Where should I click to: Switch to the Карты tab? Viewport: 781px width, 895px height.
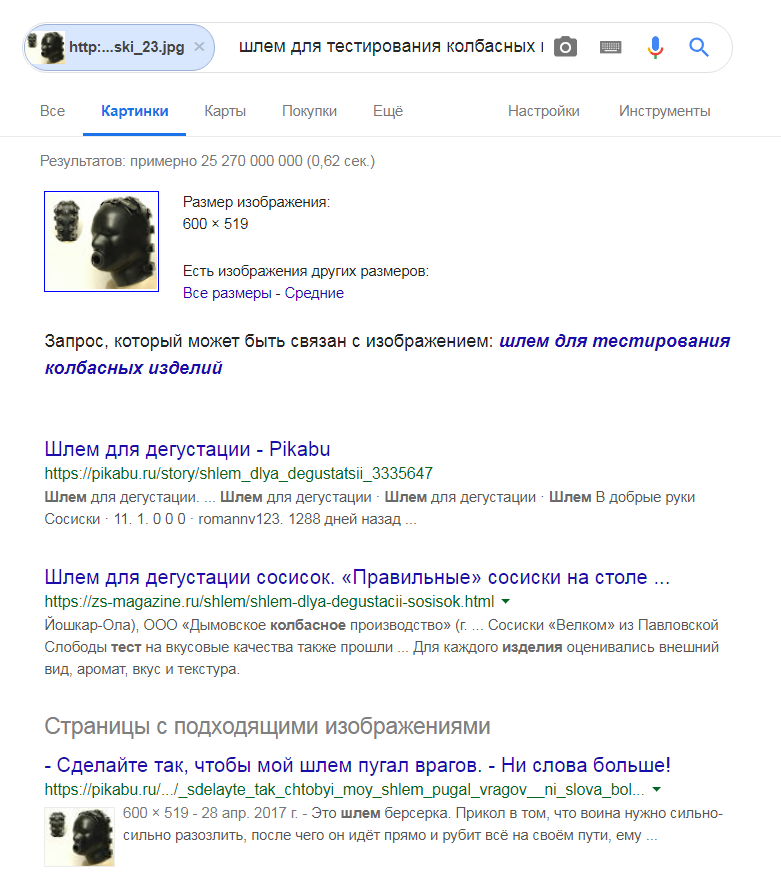(225, 111)
